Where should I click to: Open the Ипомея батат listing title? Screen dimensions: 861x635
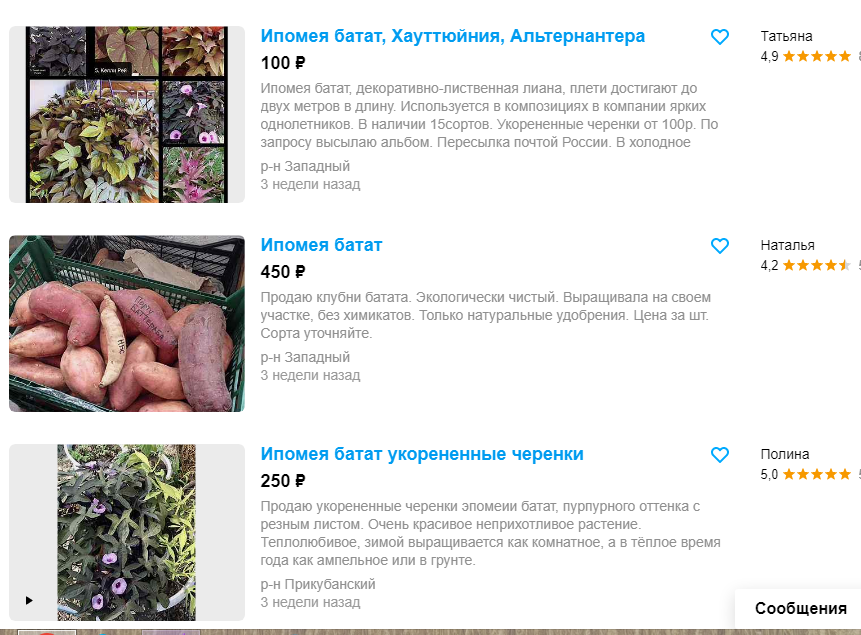pos(321,245)
